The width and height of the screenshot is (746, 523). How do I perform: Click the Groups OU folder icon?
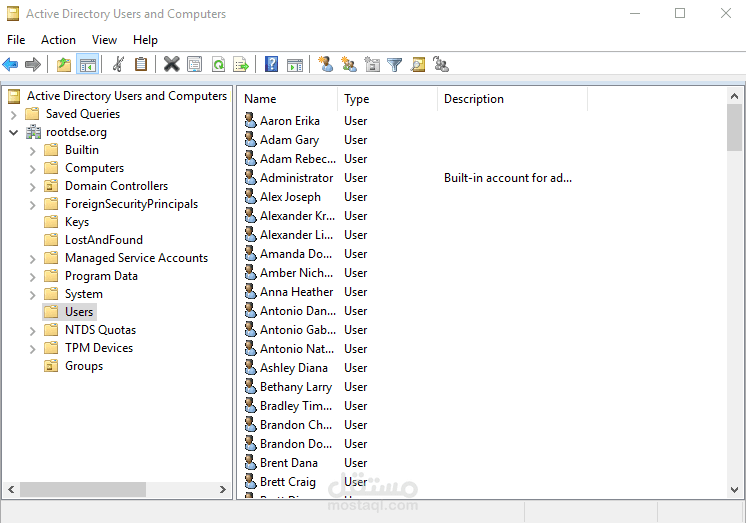tap(51, 366)
